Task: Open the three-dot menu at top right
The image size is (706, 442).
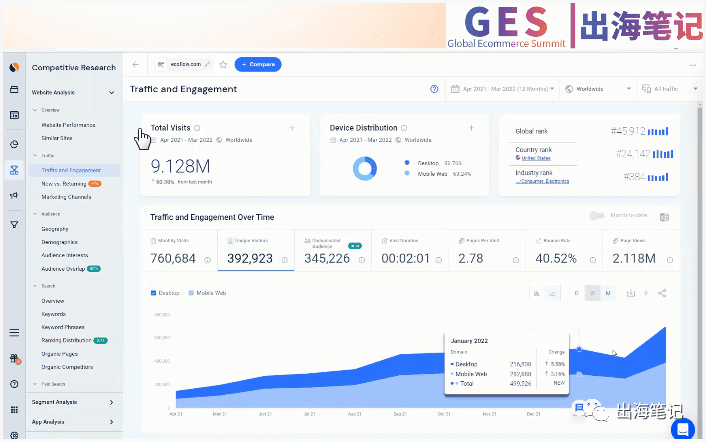Action: pos(692,65)
